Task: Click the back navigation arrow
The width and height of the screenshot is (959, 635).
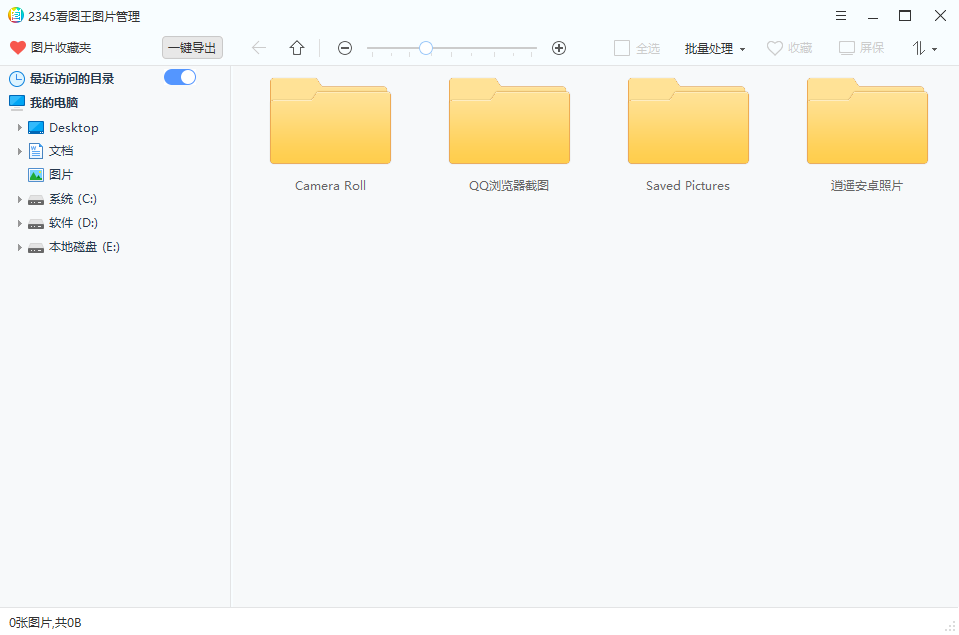Action: coord(259,48)
